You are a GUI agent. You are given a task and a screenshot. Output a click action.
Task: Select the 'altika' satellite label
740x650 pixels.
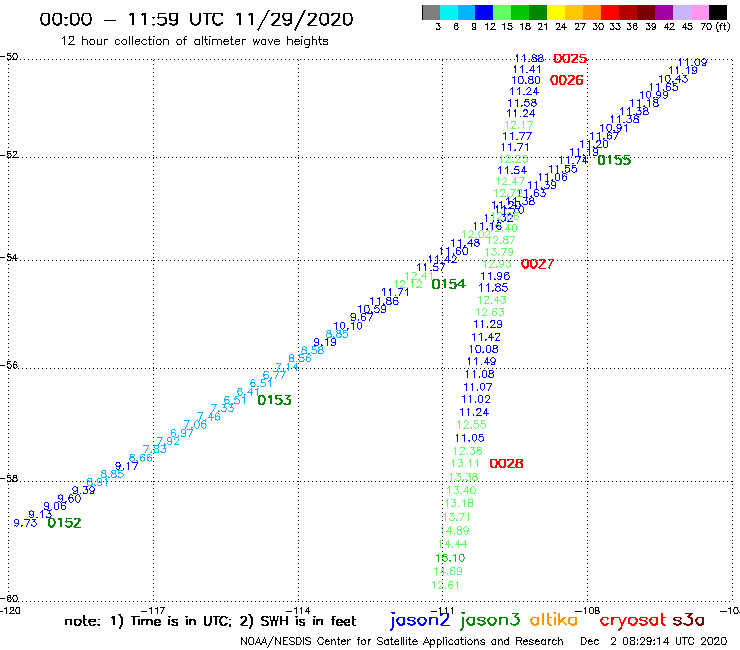pos(554,619)
